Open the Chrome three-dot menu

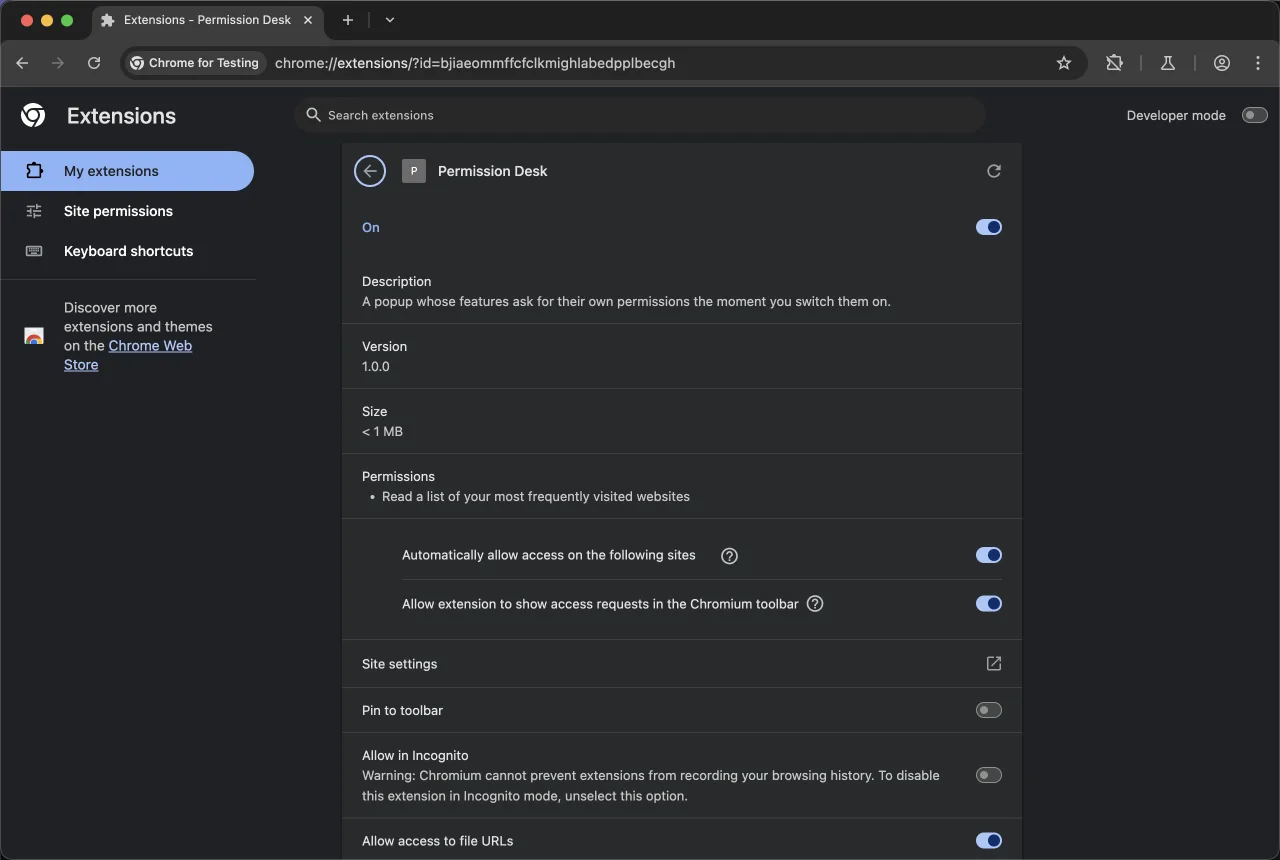pyautogui.click(x=1258, y=63)
